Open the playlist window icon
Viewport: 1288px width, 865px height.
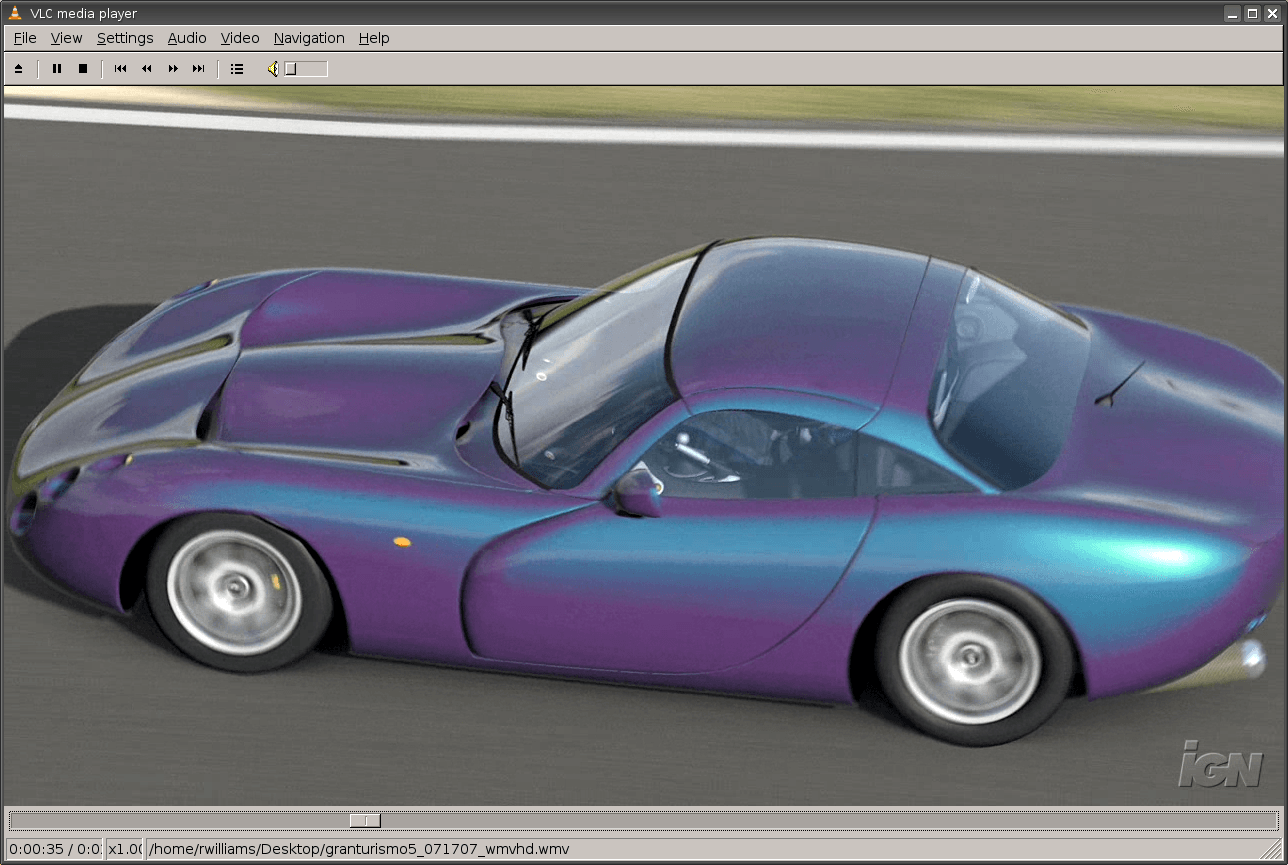237,69
